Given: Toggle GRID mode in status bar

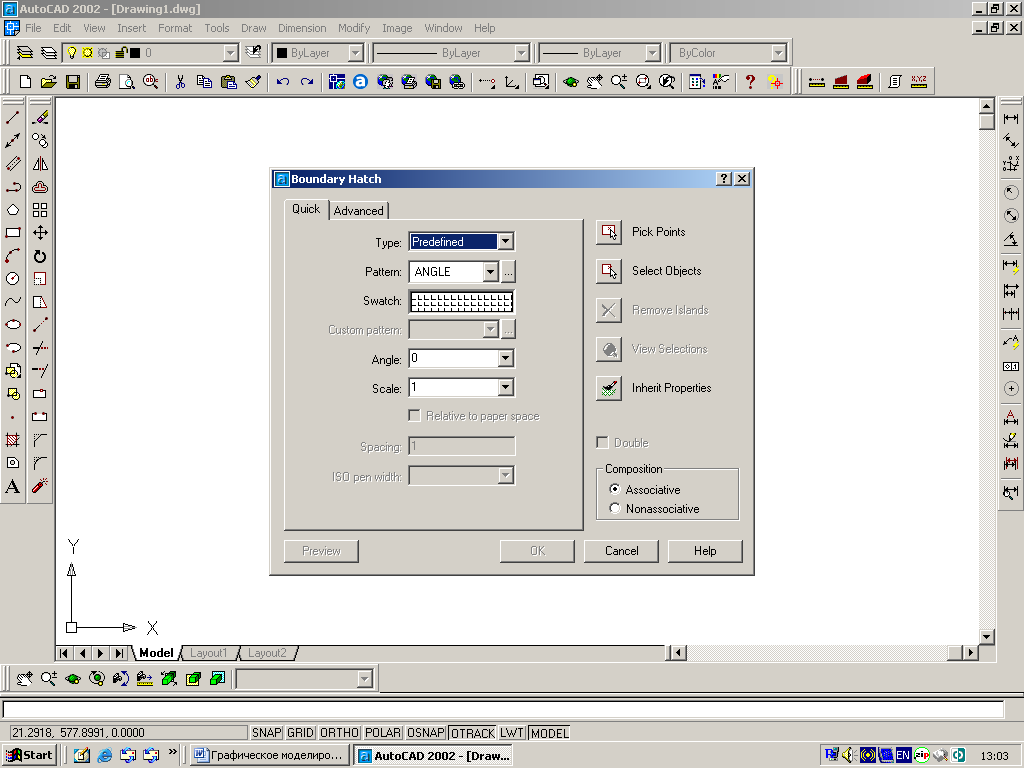Looking at the screenshot, I should pyautogui.click(x=300, y=733).
